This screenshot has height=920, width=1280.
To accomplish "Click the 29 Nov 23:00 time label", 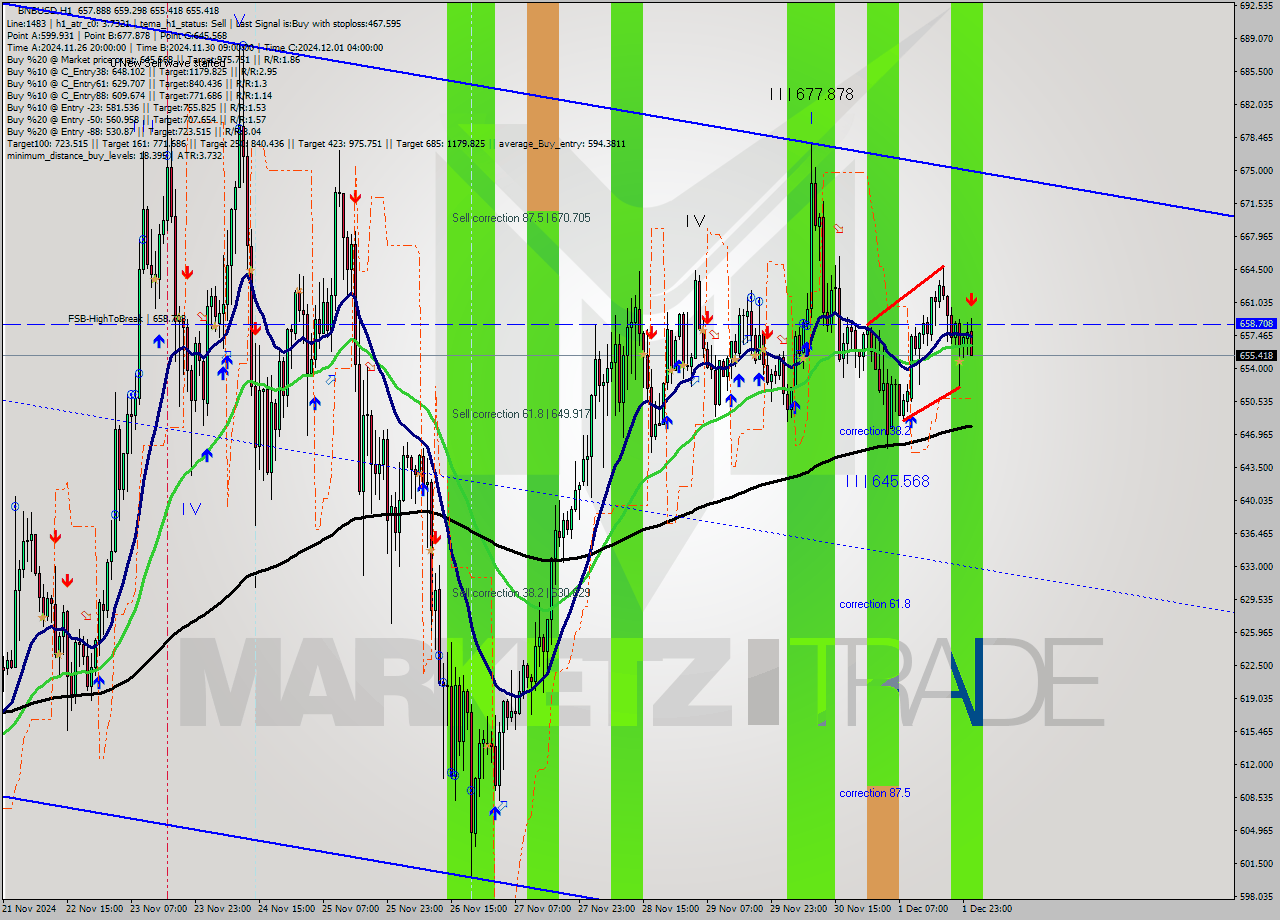I will pyautogui.click(x=798, y=909).
